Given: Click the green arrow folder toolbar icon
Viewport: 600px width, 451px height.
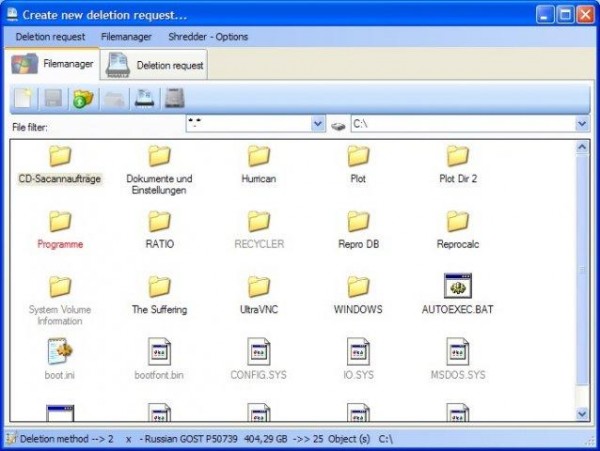Looking at the screenshot, I should pyautogui.click(x=83, y=98).
